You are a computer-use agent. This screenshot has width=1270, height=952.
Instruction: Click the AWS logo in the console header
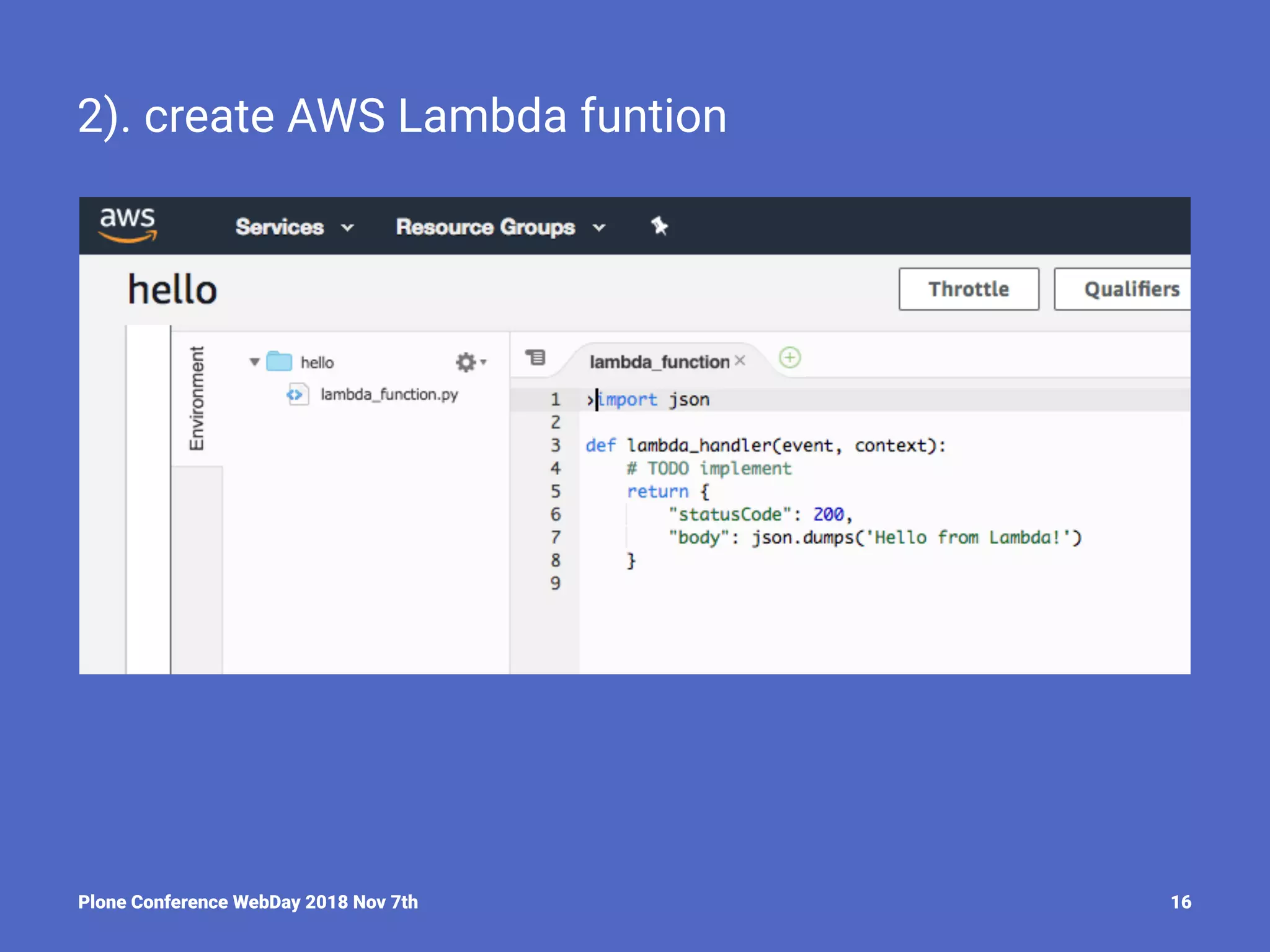tap(128, 224)
